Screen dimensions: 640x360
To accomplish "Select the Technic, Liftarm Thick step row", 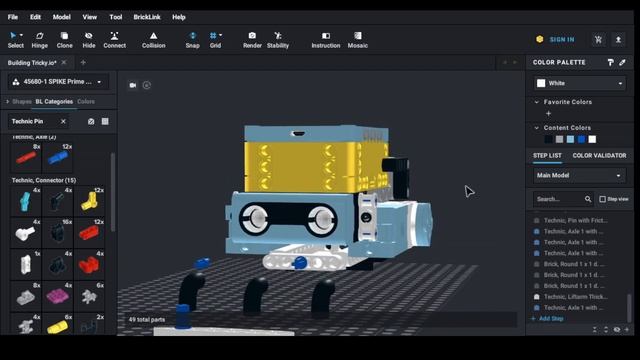I will (x=575, y=297).
